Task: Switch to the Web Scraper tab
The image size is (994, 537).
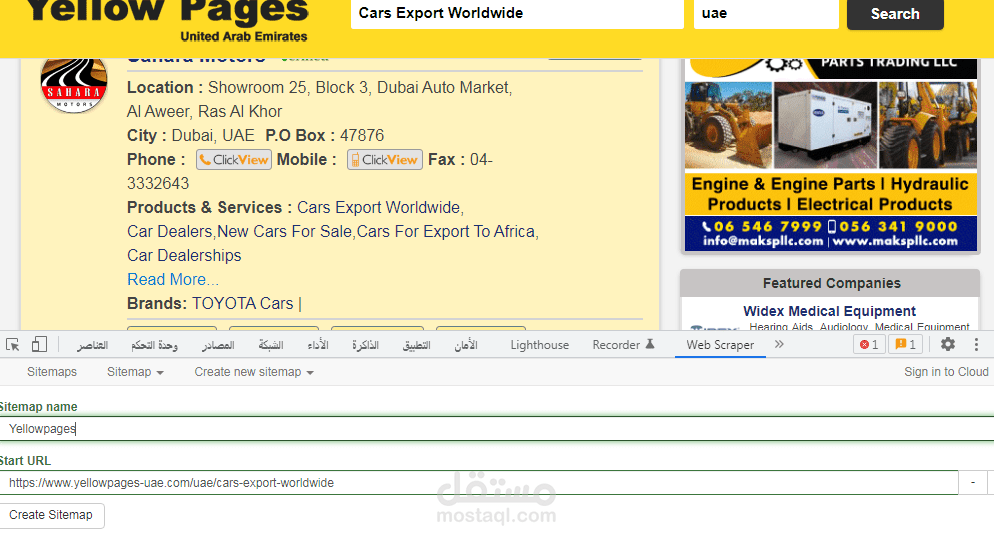Action: pyautogui.click(x=720, y=345)
